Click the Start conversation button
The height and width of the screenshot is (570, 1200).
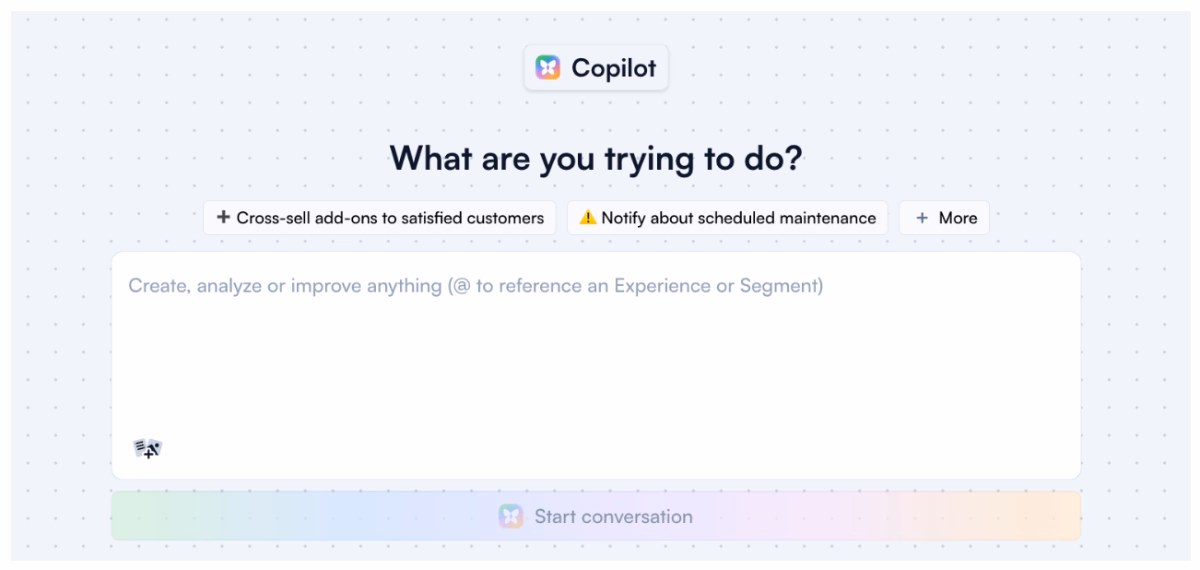click(x=596, y=516)
